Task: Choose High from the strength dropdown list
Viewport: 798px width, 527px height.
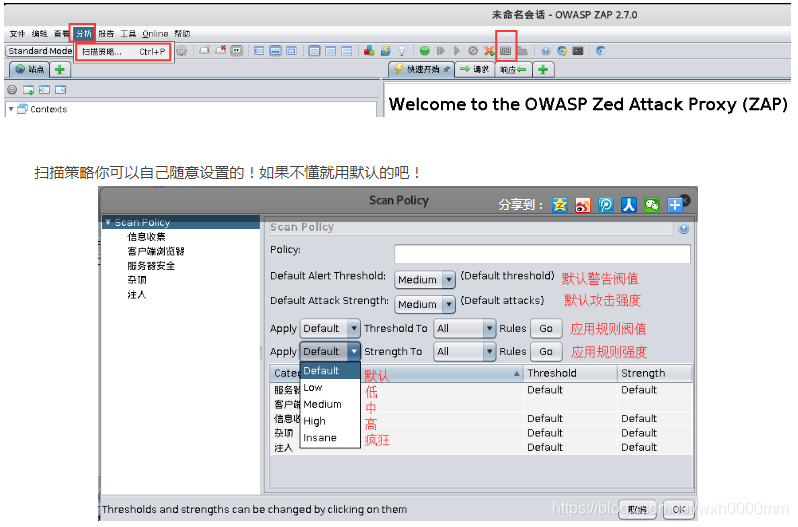Action: (330, 421)
